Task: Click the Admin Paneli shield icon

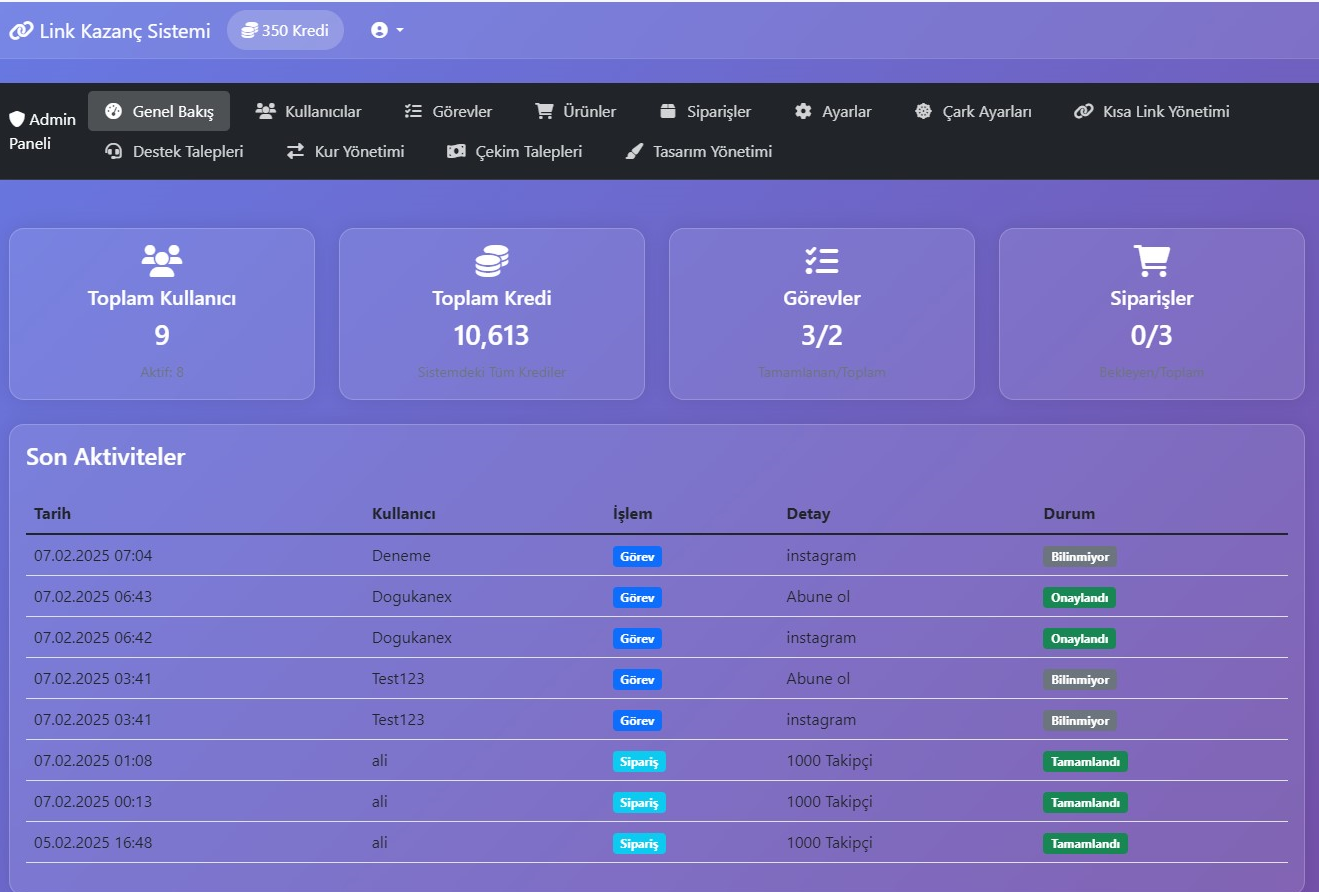Action: (x=16, y=119)
